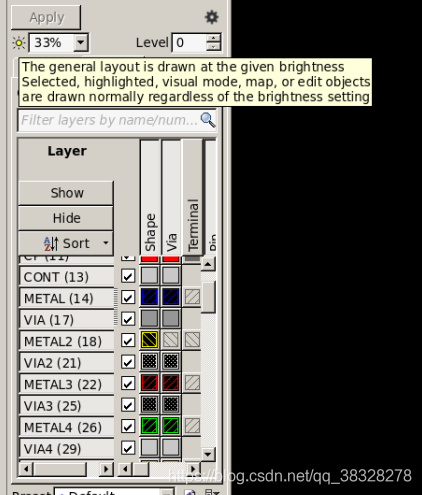The width and height of the screenshot is (422, 495).
Task: Click the VIA4 (29) Via swatch
Action: click(x=171, y=447)
